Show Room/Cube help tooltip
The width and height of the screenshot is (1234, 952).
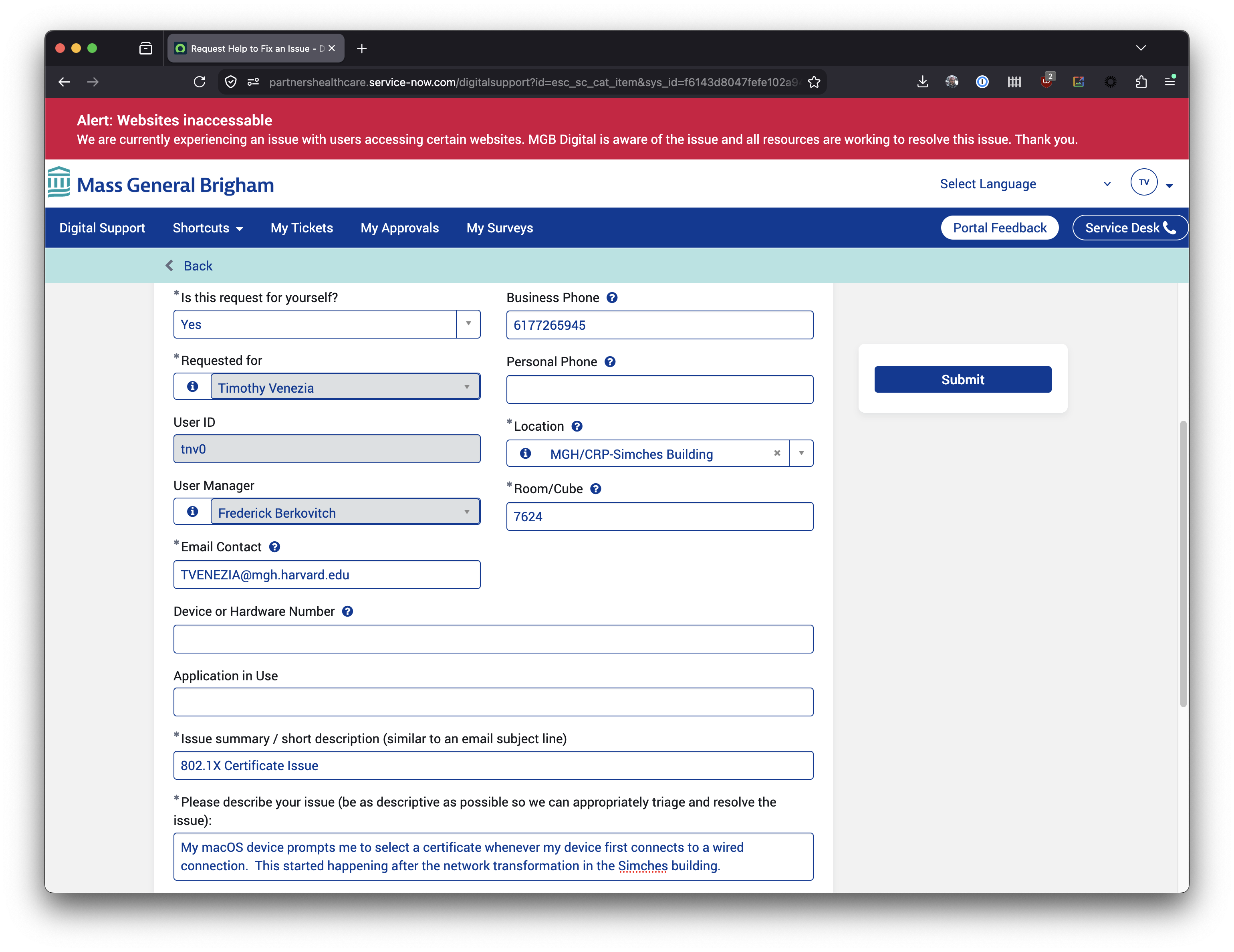[x=595, y=489]
